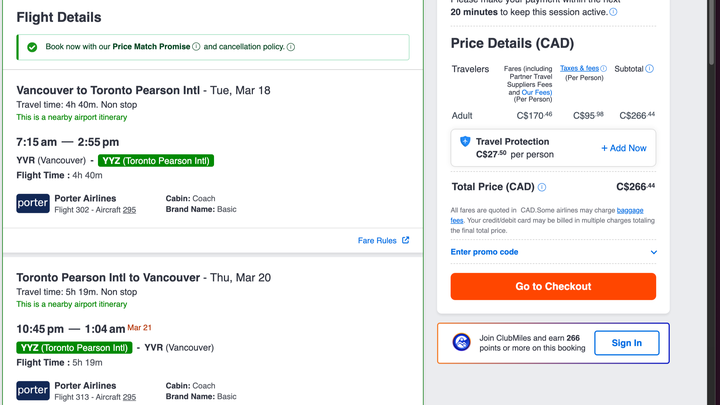Screen dimensions: 720x405
Task: Click the Price Match Promise info icon
Action: pos(196,46)
